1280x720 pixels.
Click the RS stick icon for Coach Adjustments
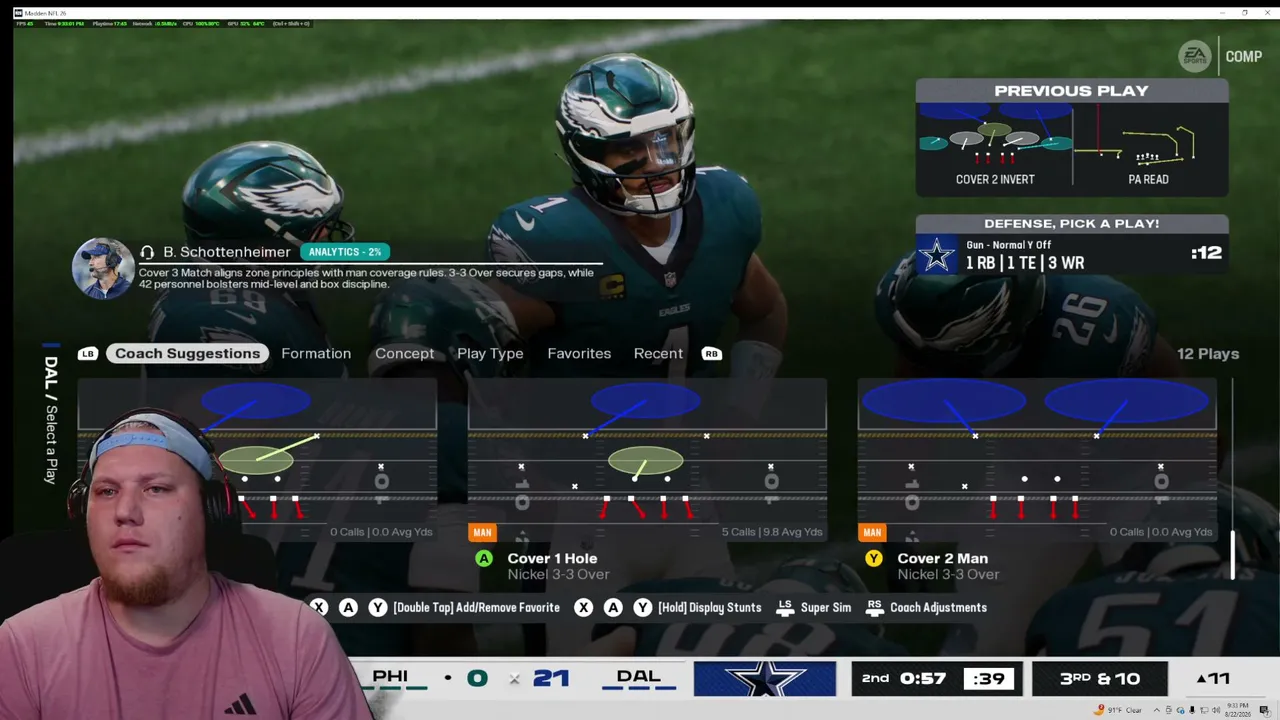875,608
